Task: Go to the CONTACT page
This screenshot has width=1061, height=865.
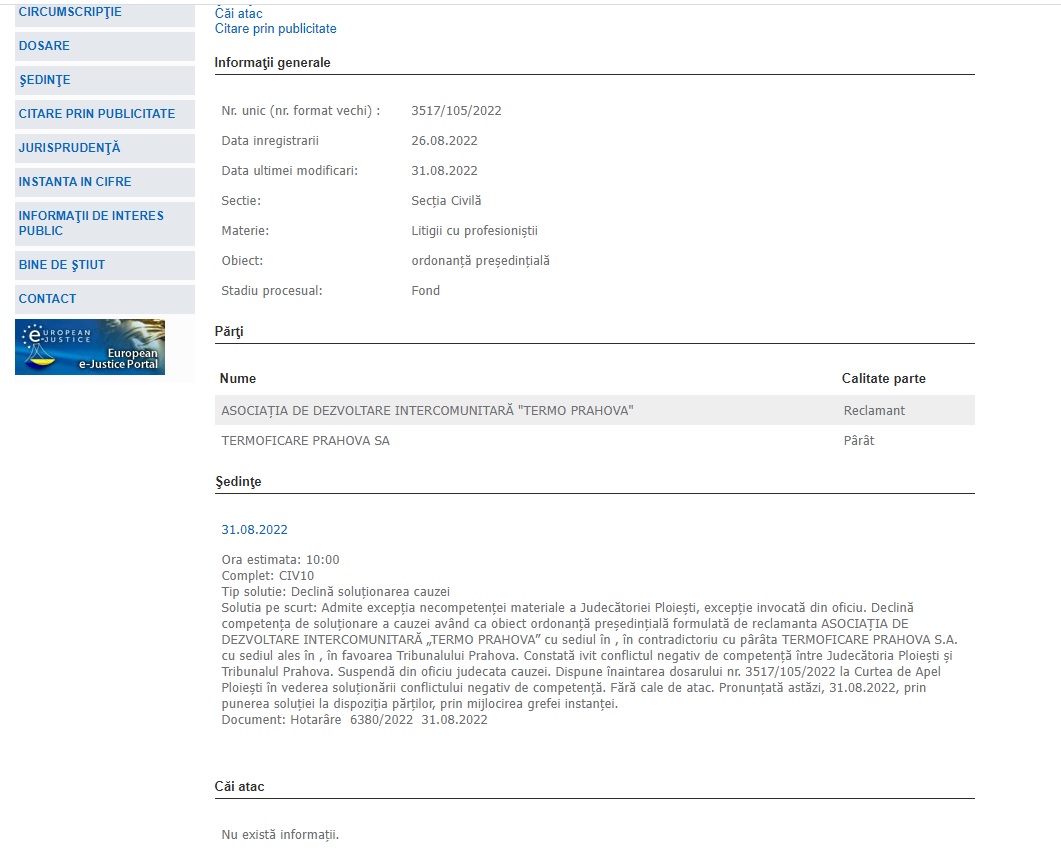Action: [47, 299]
